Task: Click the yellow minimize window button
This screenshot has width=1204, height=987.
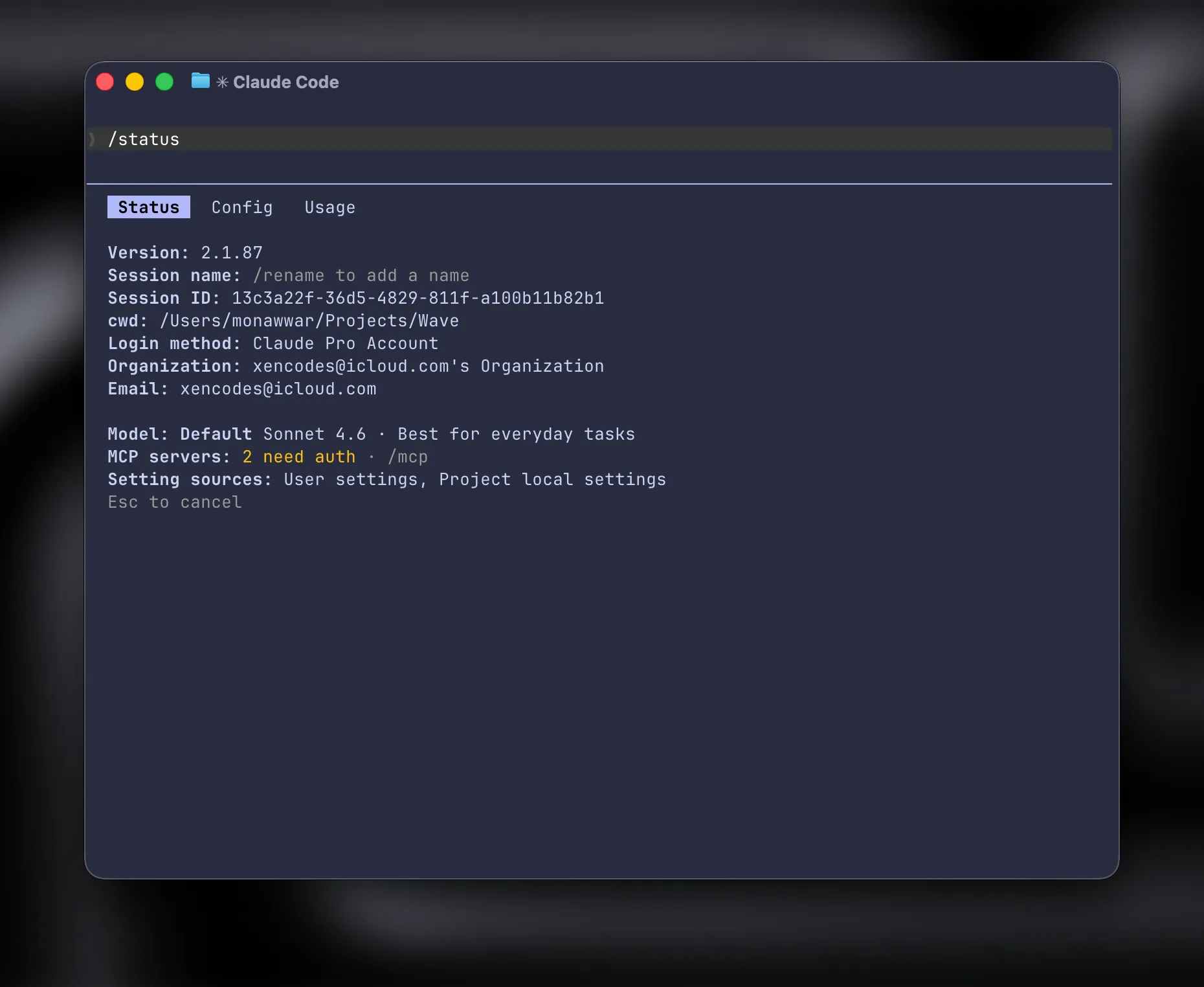Action: (135, 82)
